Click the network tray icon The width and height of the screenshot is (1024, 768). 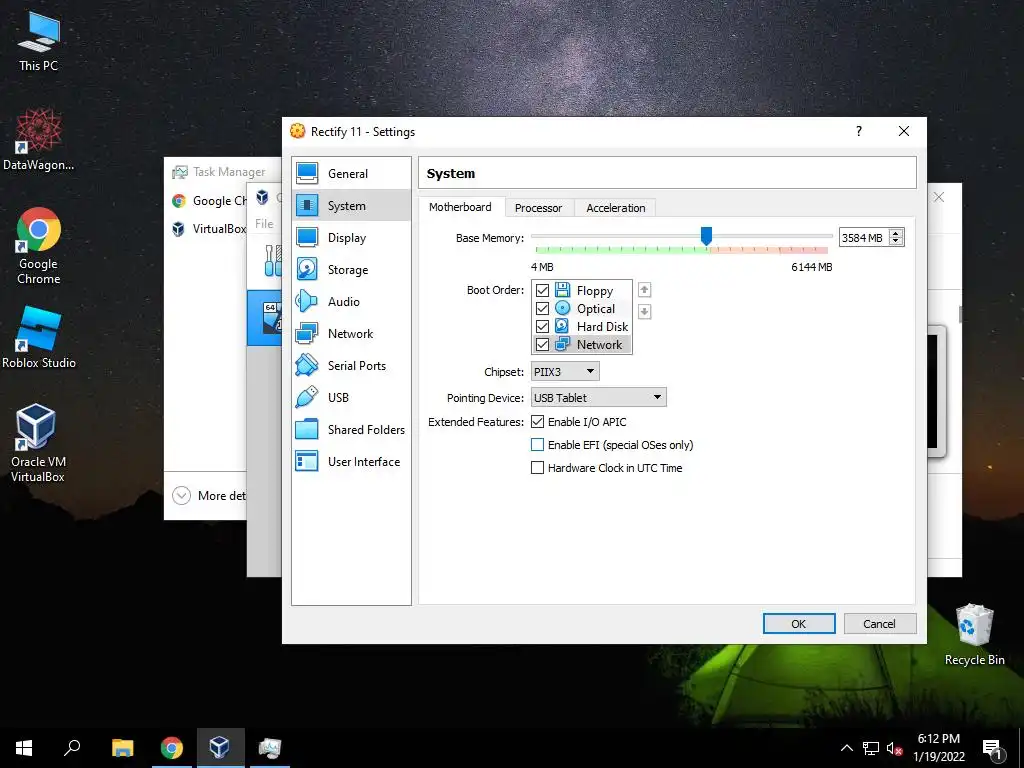click(x=871, y=748)
